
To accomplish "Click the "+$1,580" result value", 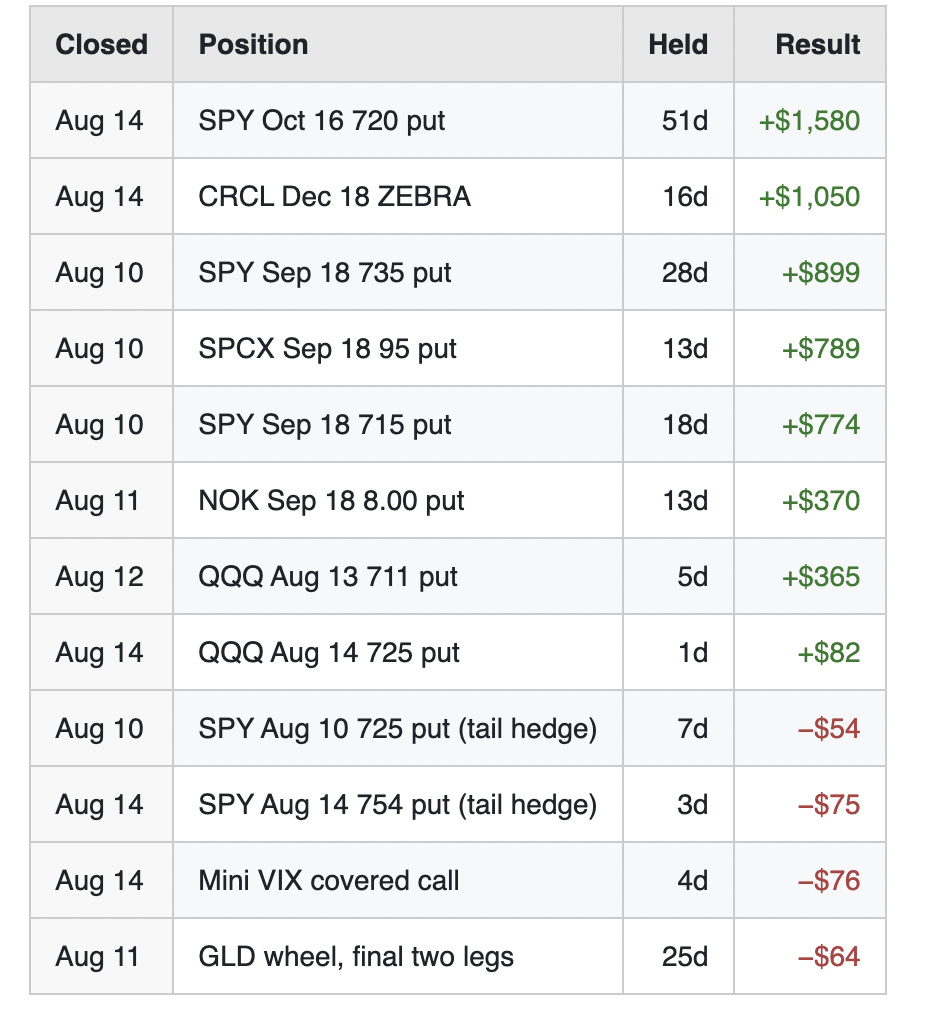I will coord(809,121).
